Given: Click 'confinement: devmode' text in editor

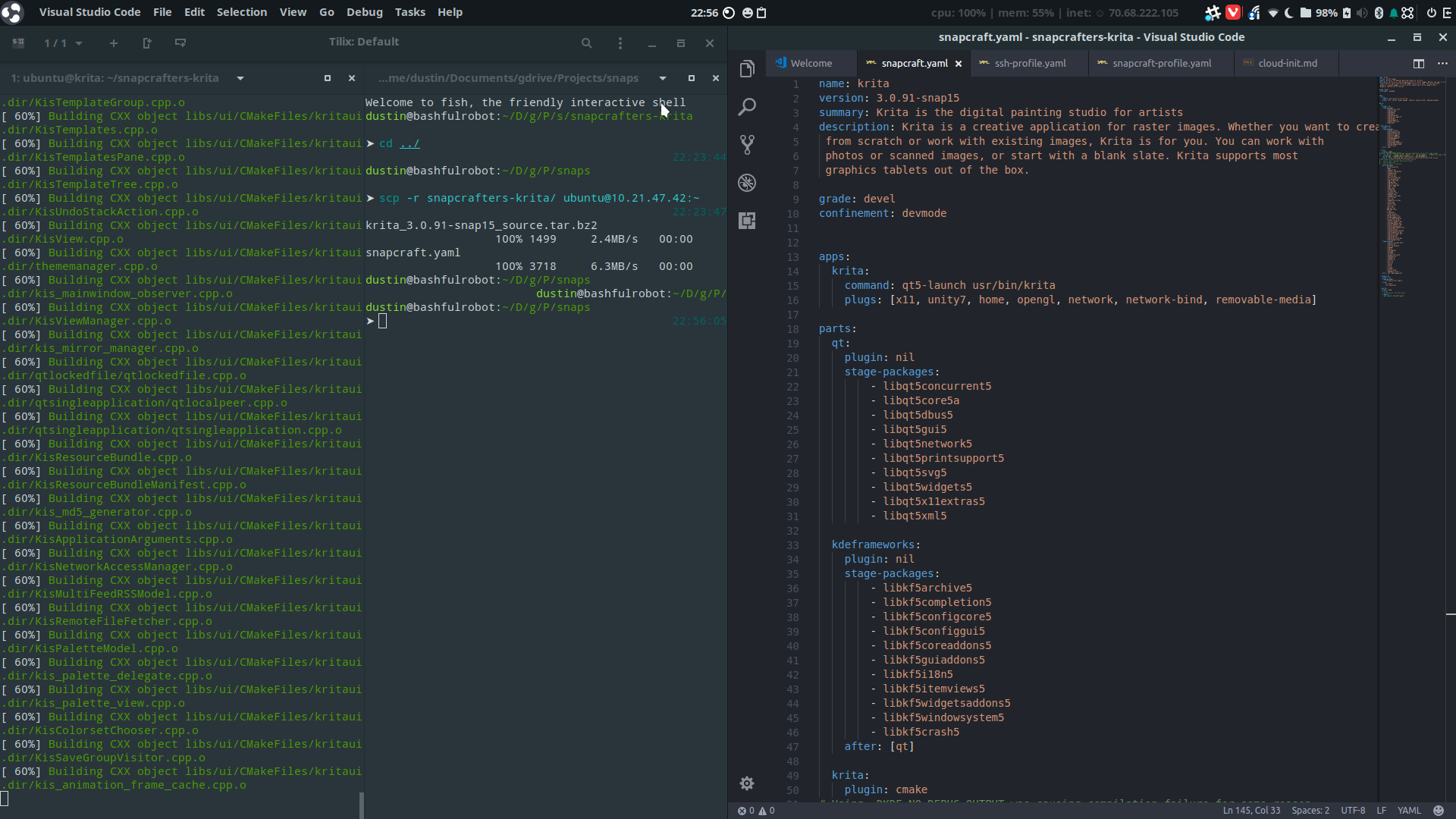Looking at the screenshot, I should coord(883,213).
